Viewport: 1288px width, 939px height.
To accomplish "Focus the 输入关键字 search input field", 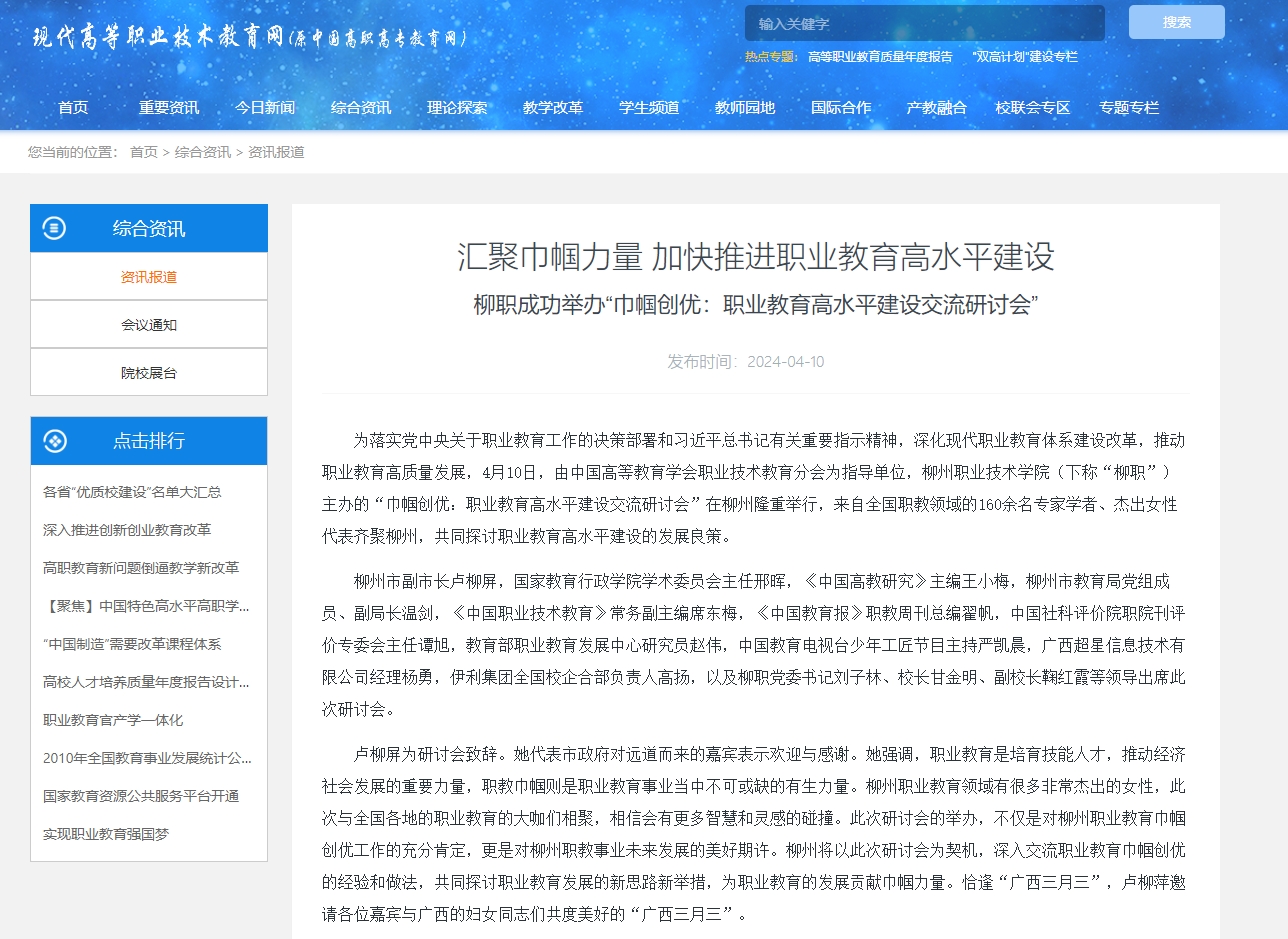I will point(924,23).
